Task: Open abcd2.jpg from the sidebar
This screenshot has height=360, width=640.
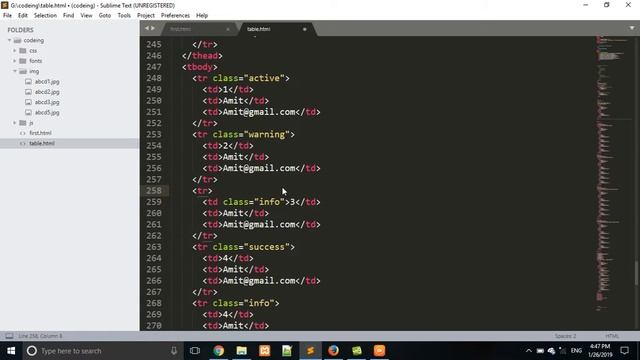Action: pos(47,92)
